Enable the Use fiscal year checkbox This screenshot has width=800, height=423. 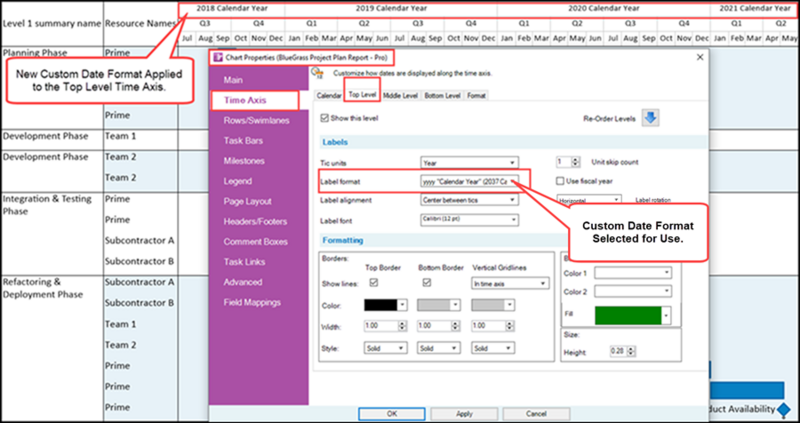[x=560, y=181]
